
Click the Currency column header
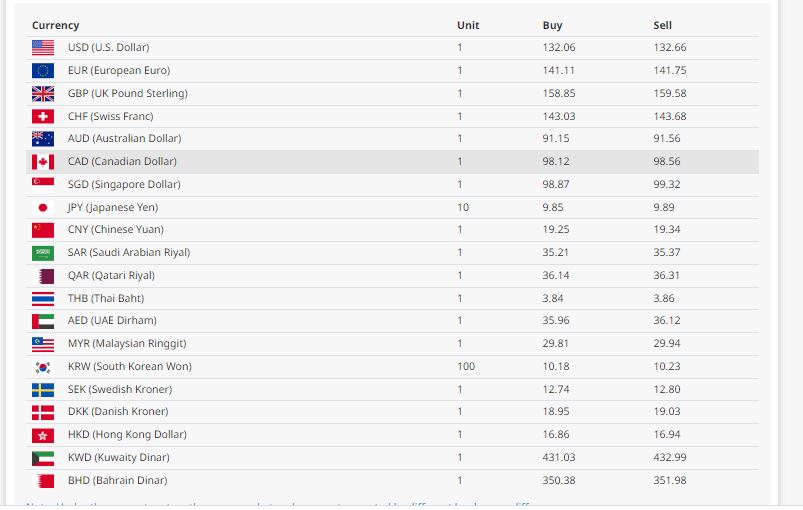tap(55, 25)
